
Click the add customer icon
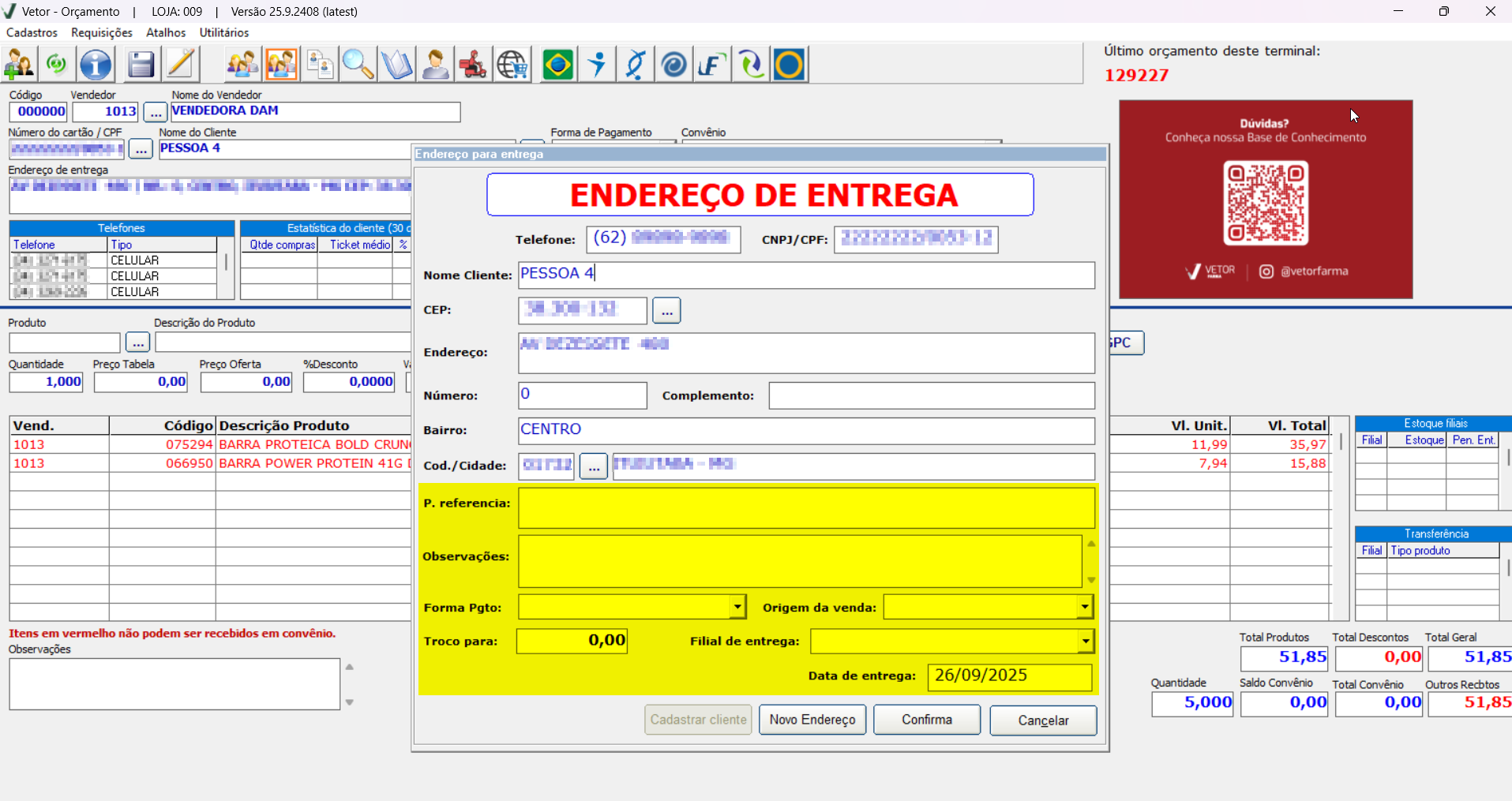(19, 65)
